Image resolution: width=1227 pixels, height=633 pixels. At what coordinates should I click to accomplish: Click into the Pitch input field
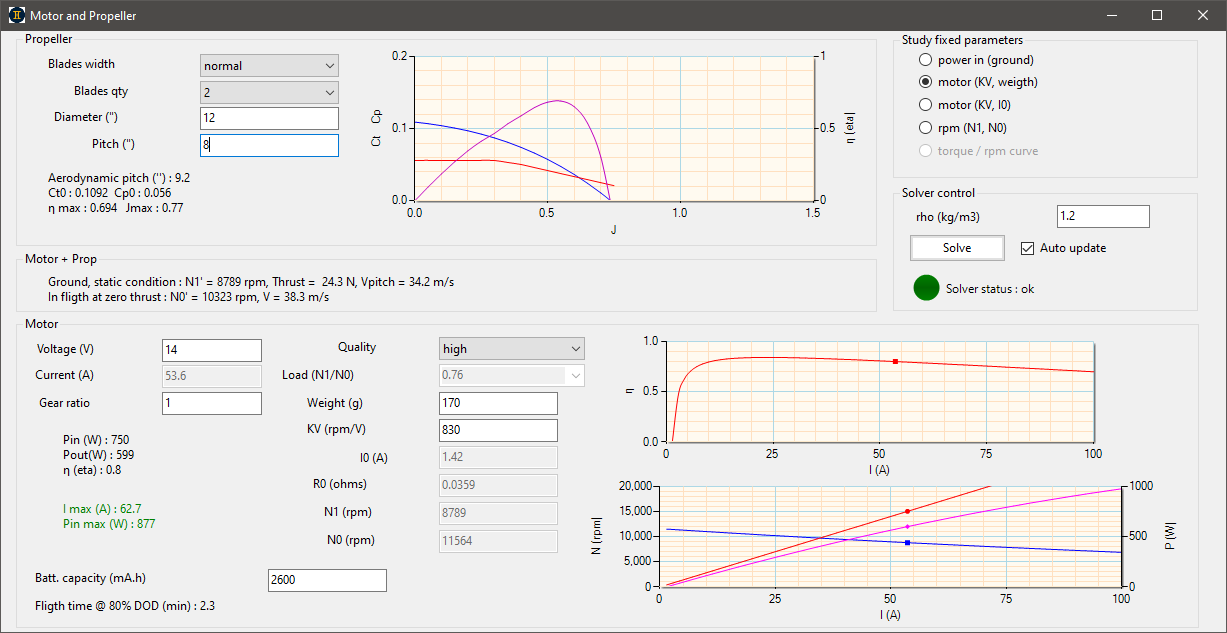click(269, 145)
